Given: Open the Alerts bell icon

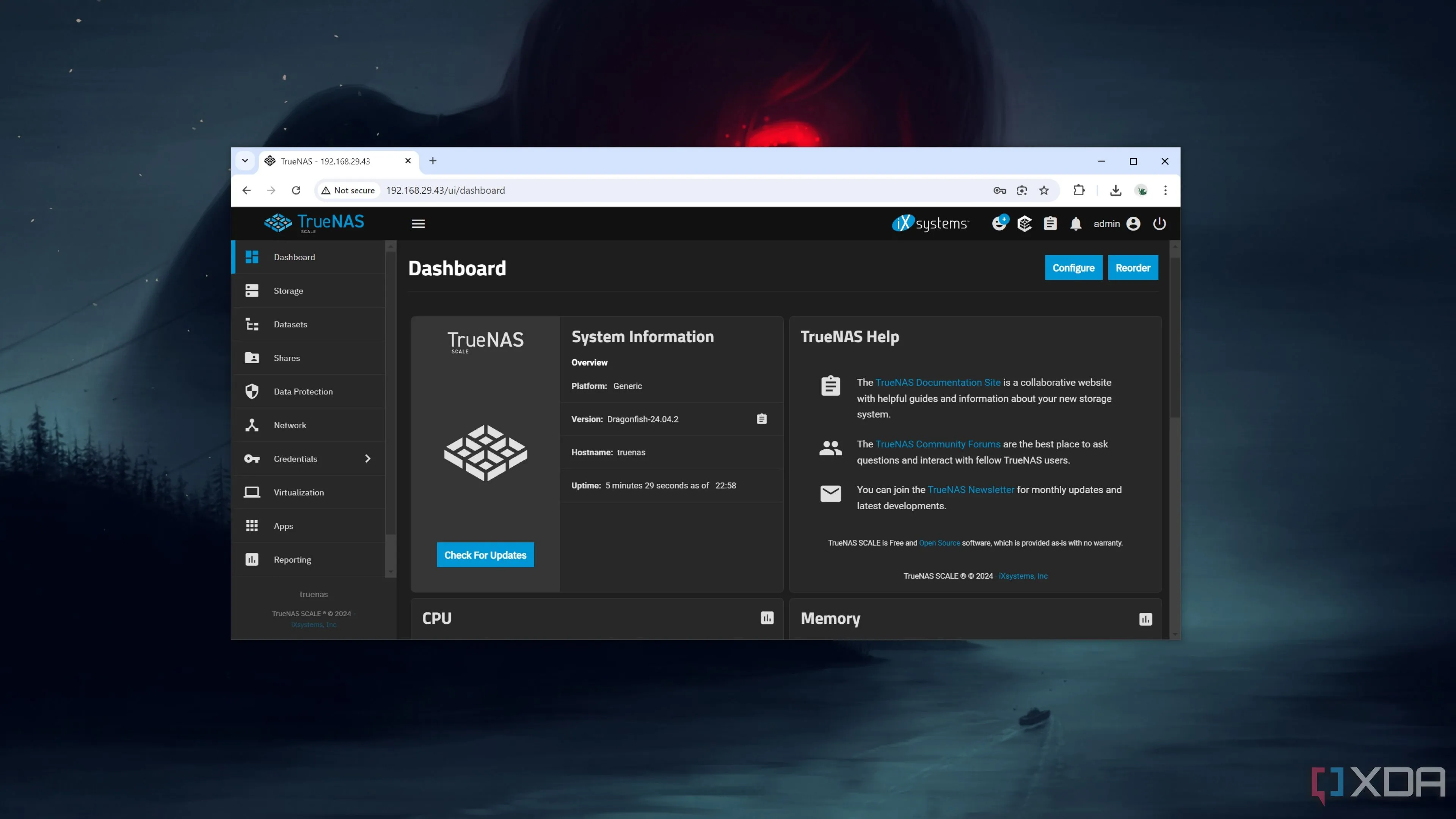Looking at the screenshot, I should click(x=1076, y=224).
